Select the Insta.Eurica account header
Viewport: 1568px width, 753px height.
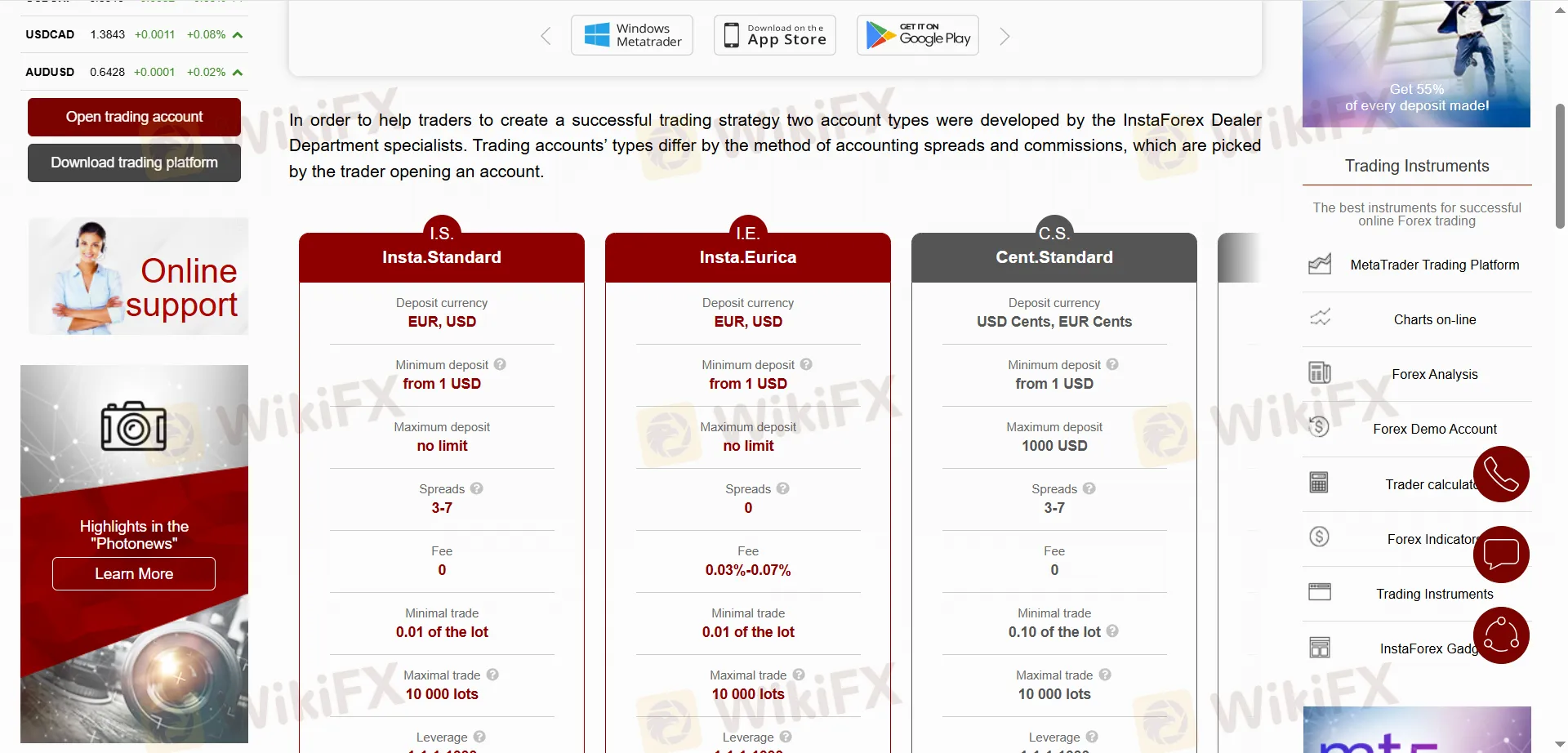pos(748,258)
